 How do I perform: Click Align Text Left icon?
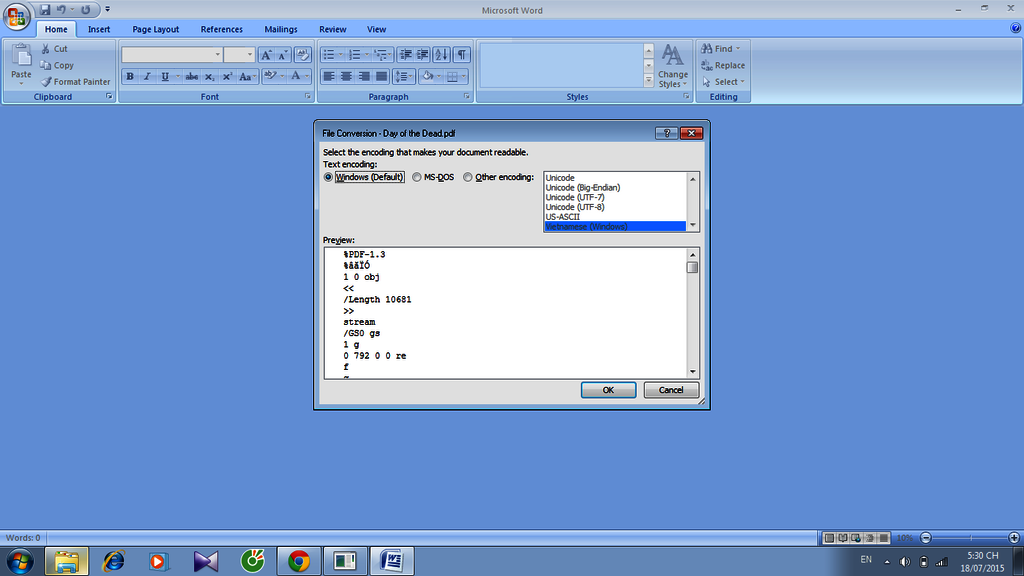(329, 76)
